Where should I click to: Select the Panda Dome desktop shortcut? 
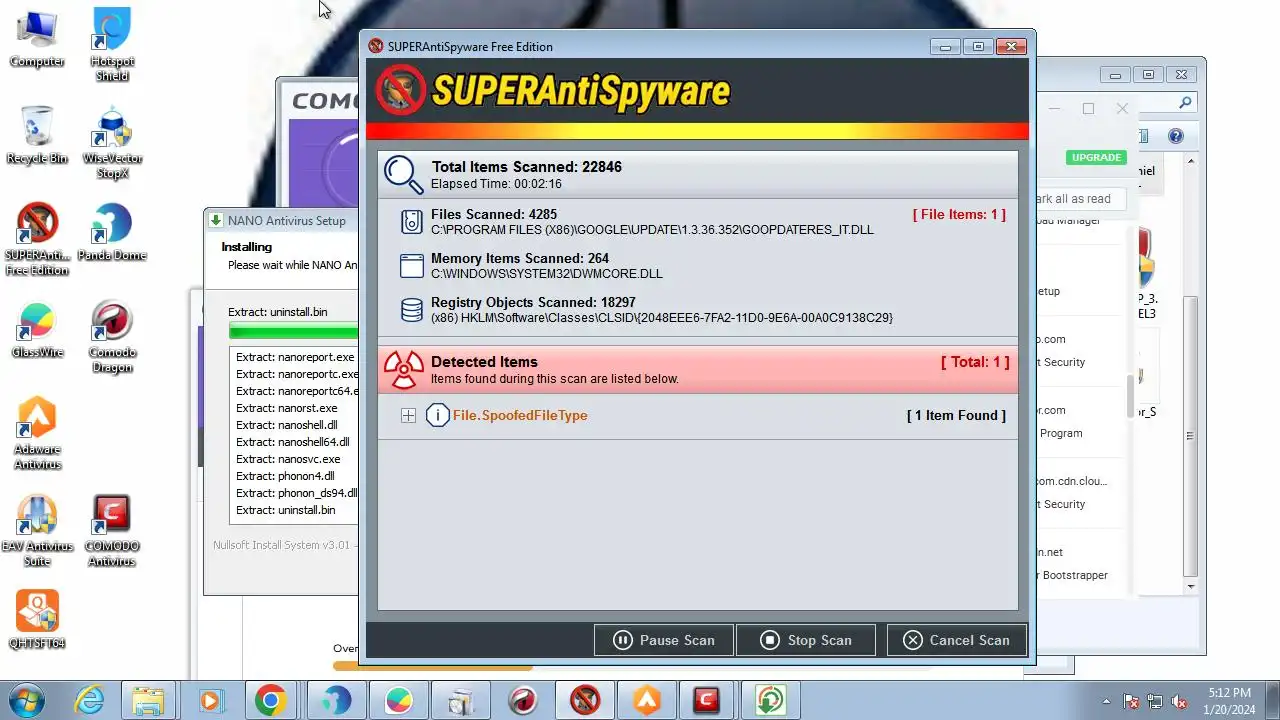click(112, 232)
